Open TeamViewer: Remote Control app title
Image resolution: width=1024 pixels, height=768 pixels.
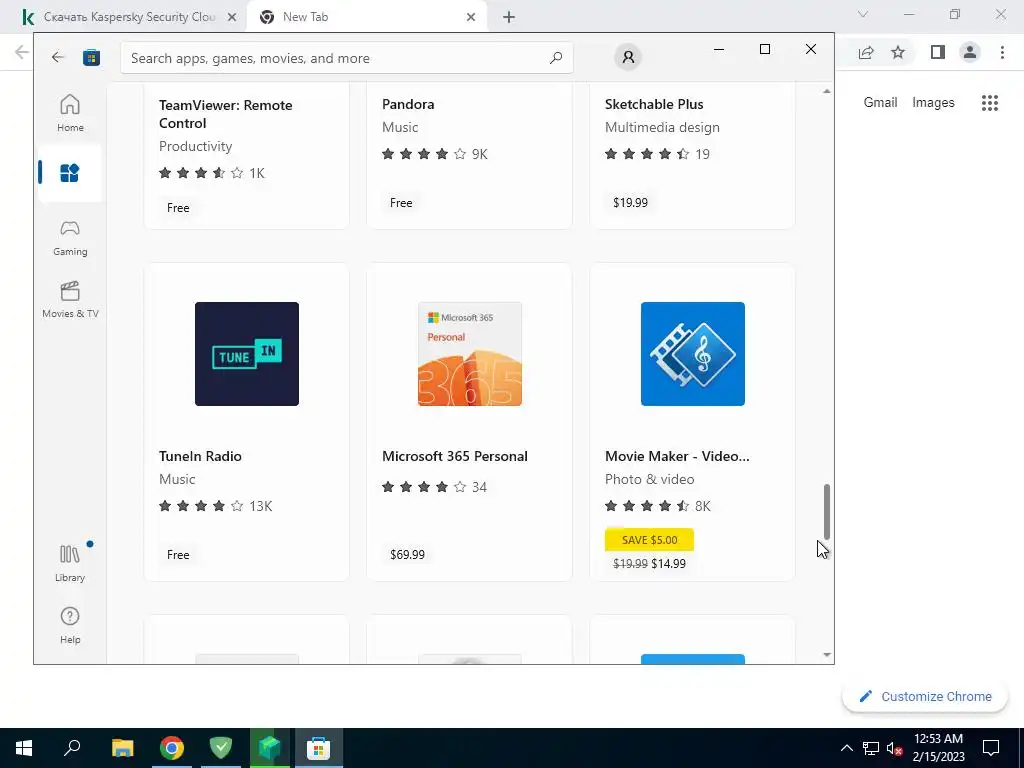[x=225, y=114]
